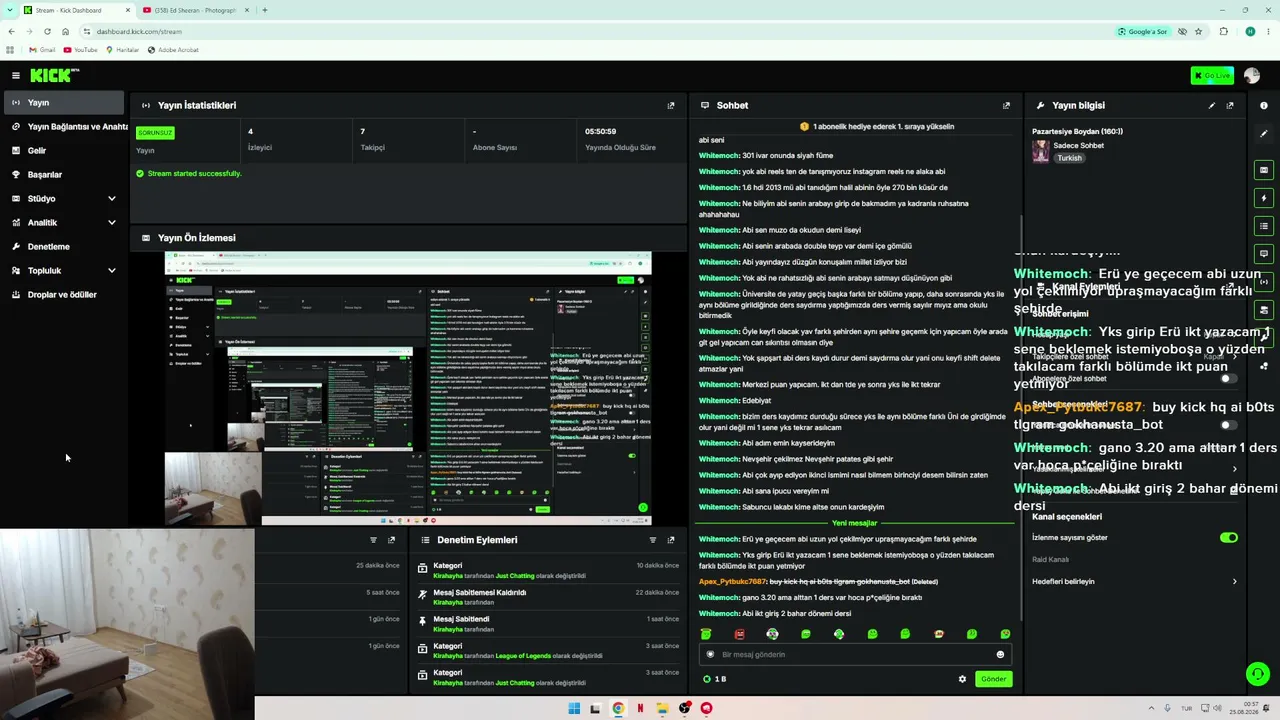Viewport: 1280px width, 720px height.
Task: Click the Yeni mesajlar divider label
Action: pos(854,523)
